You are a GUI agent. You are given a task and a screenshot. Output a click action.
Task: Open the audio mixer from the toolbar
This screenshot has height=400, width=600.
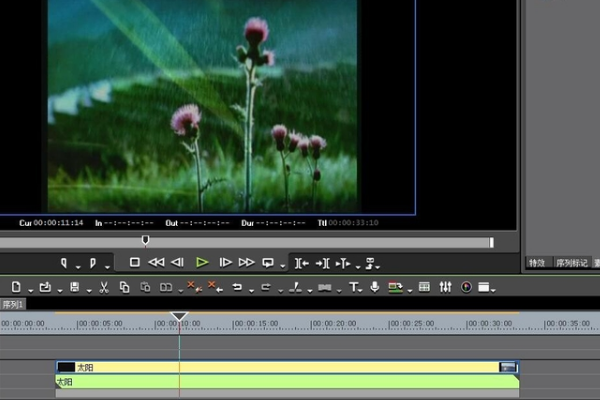tap(445, 288)
